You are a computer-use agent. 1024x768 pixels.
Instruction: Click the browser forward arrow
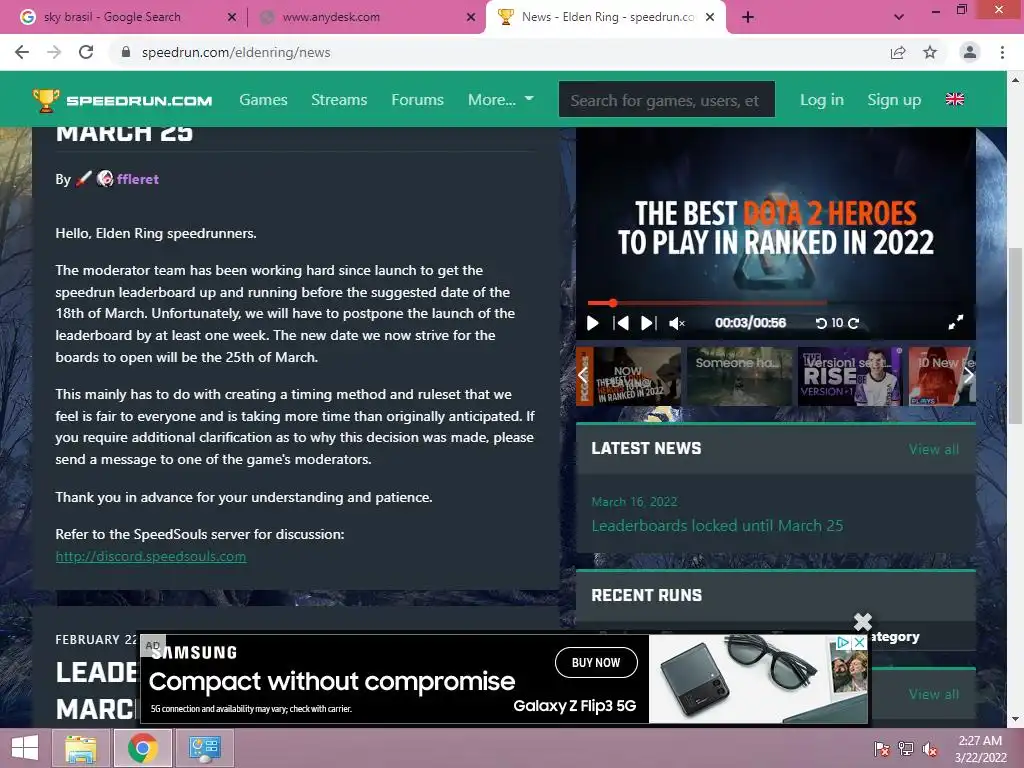54,52
